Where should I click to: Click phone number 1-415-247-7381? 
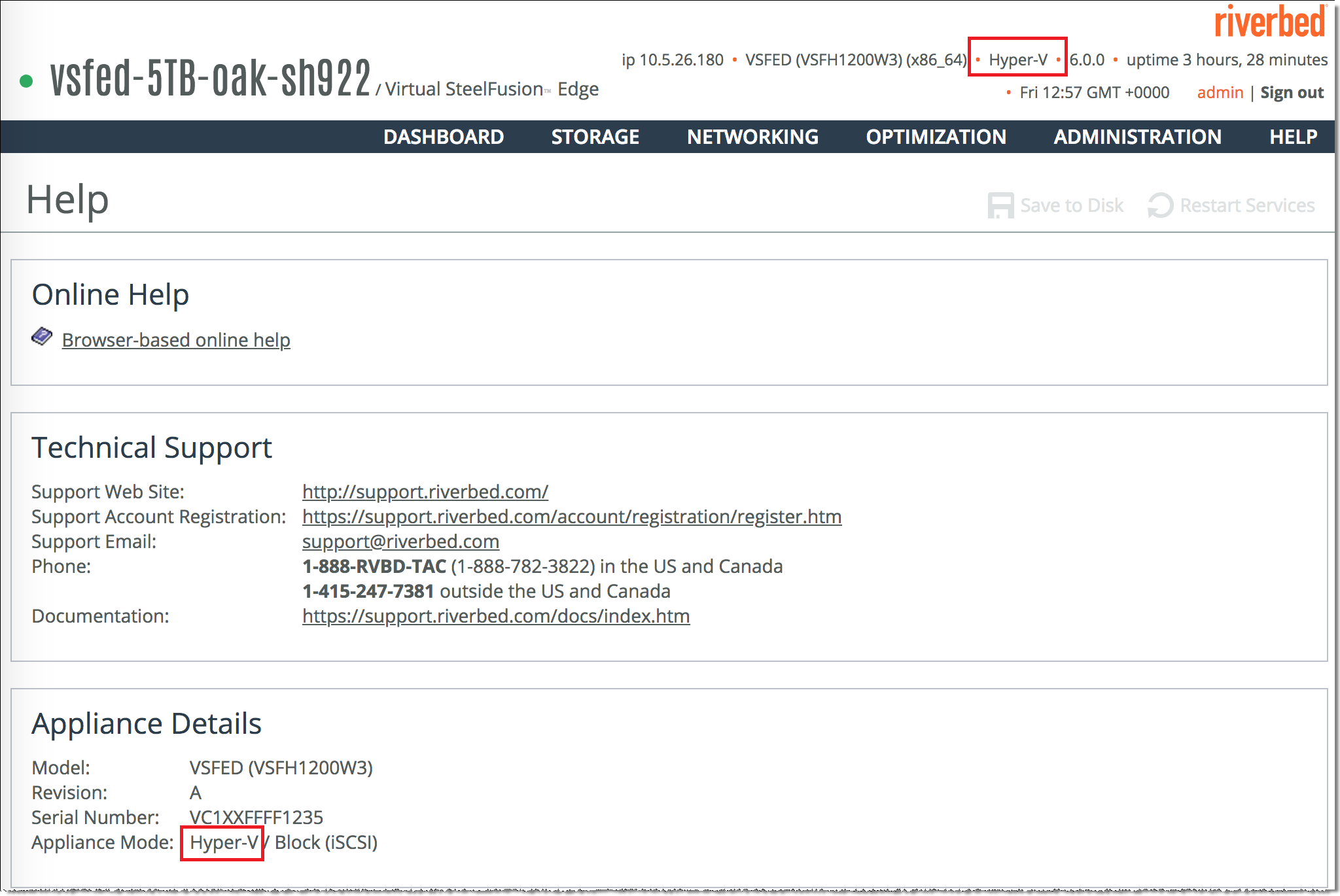368,591
